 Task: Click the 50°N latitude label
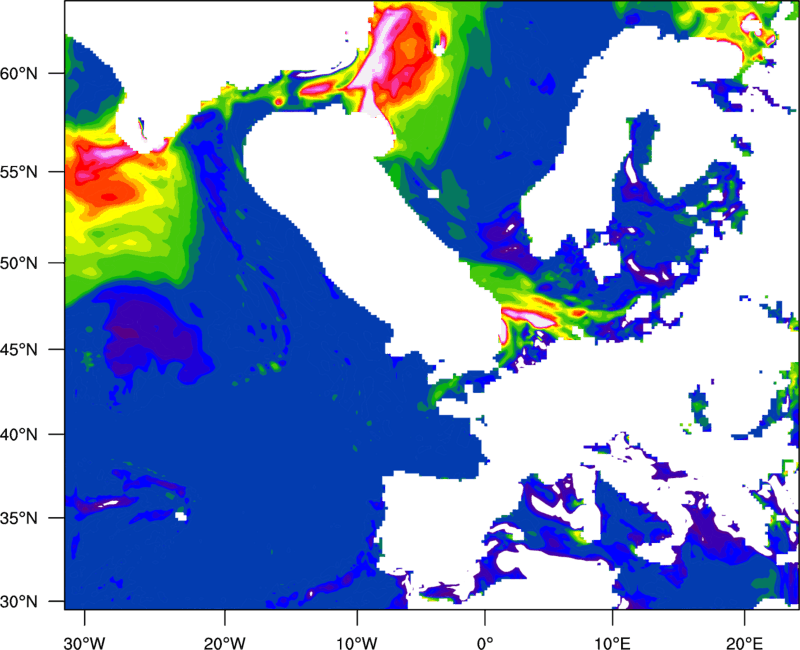(19, 263)
